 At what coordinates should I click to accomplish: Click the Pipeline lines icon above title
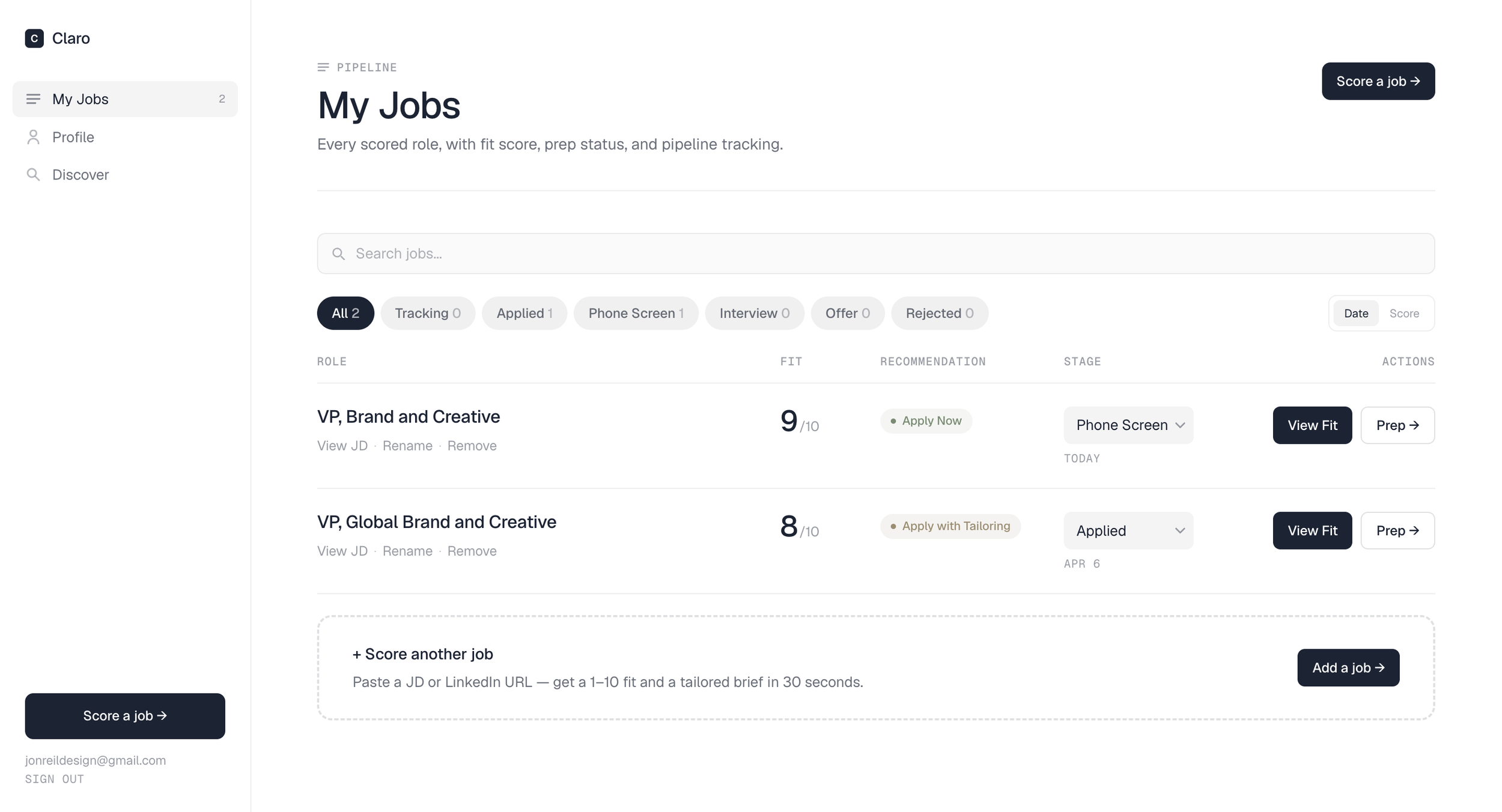point(323,67)
